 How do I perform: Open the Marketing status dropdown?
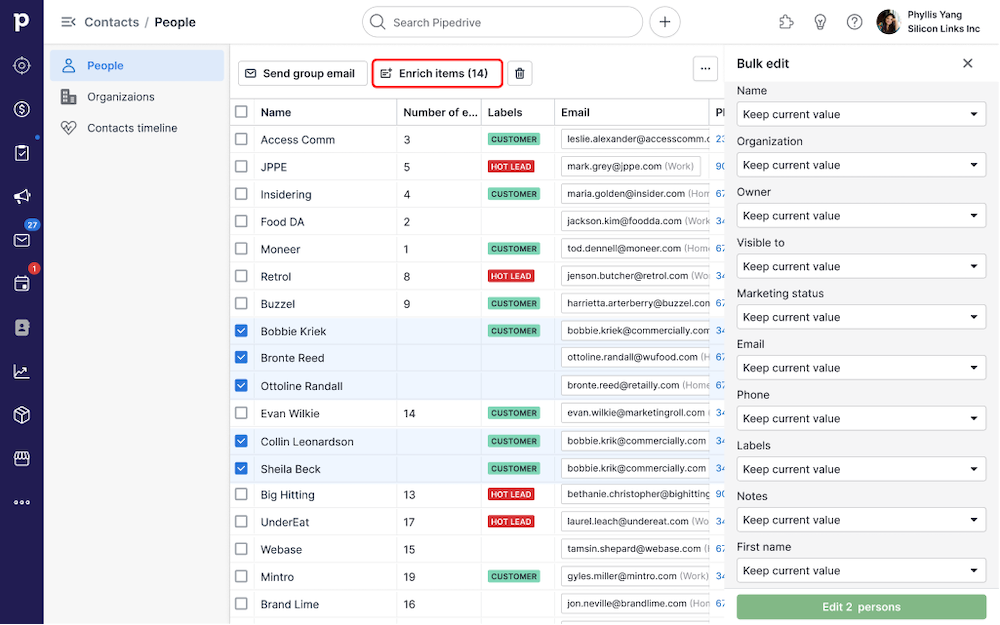(x=861, y=317)
